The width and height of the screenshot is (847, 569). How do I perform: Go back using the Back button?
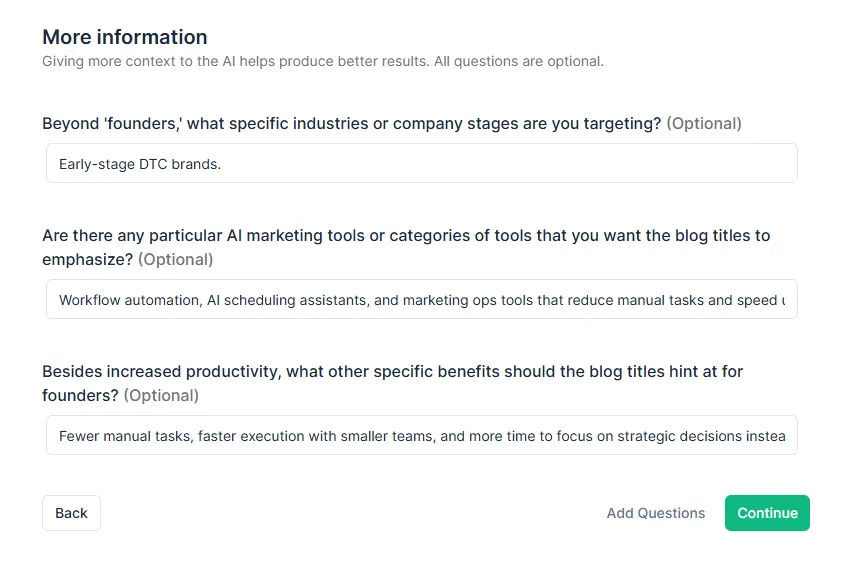(71, 513)
